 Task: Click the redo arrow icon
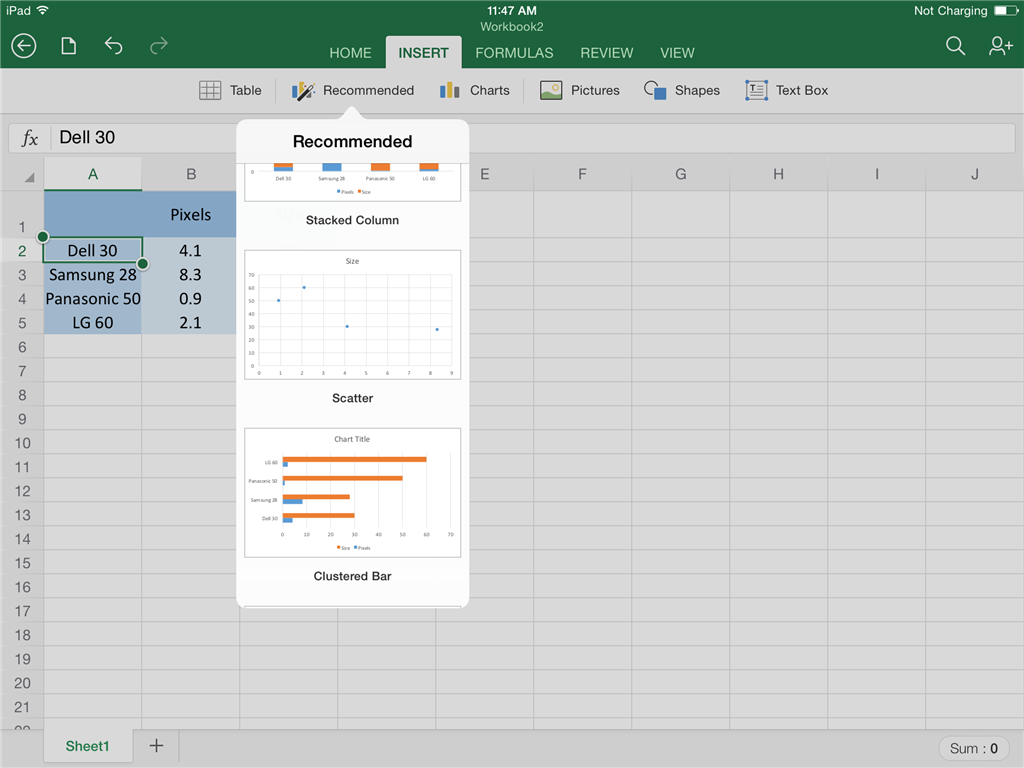pos(159,46)
